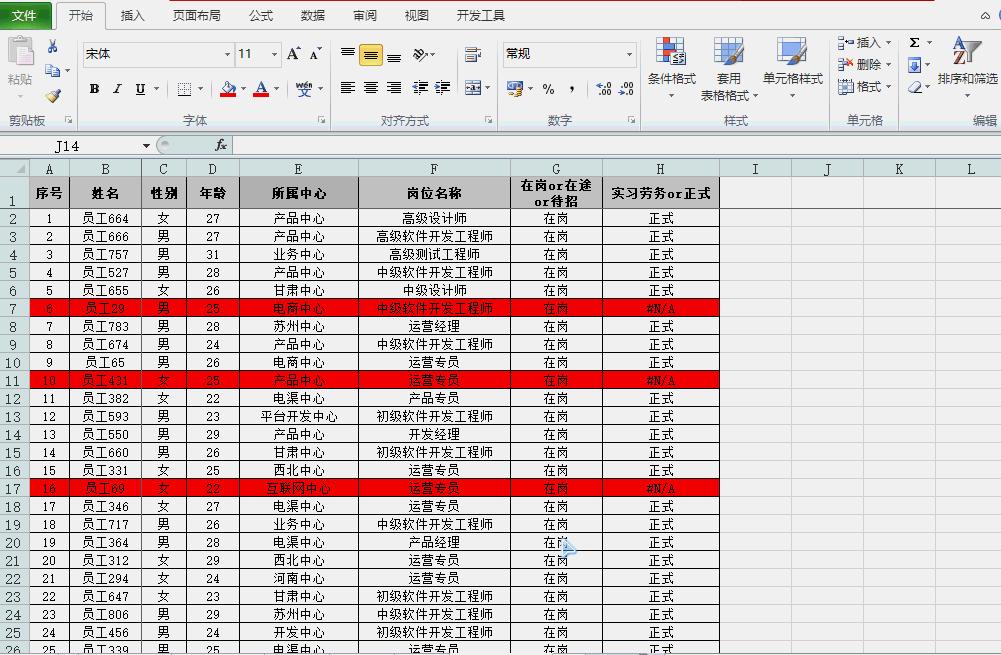Click the Format Painter icon

coord(53,96)
